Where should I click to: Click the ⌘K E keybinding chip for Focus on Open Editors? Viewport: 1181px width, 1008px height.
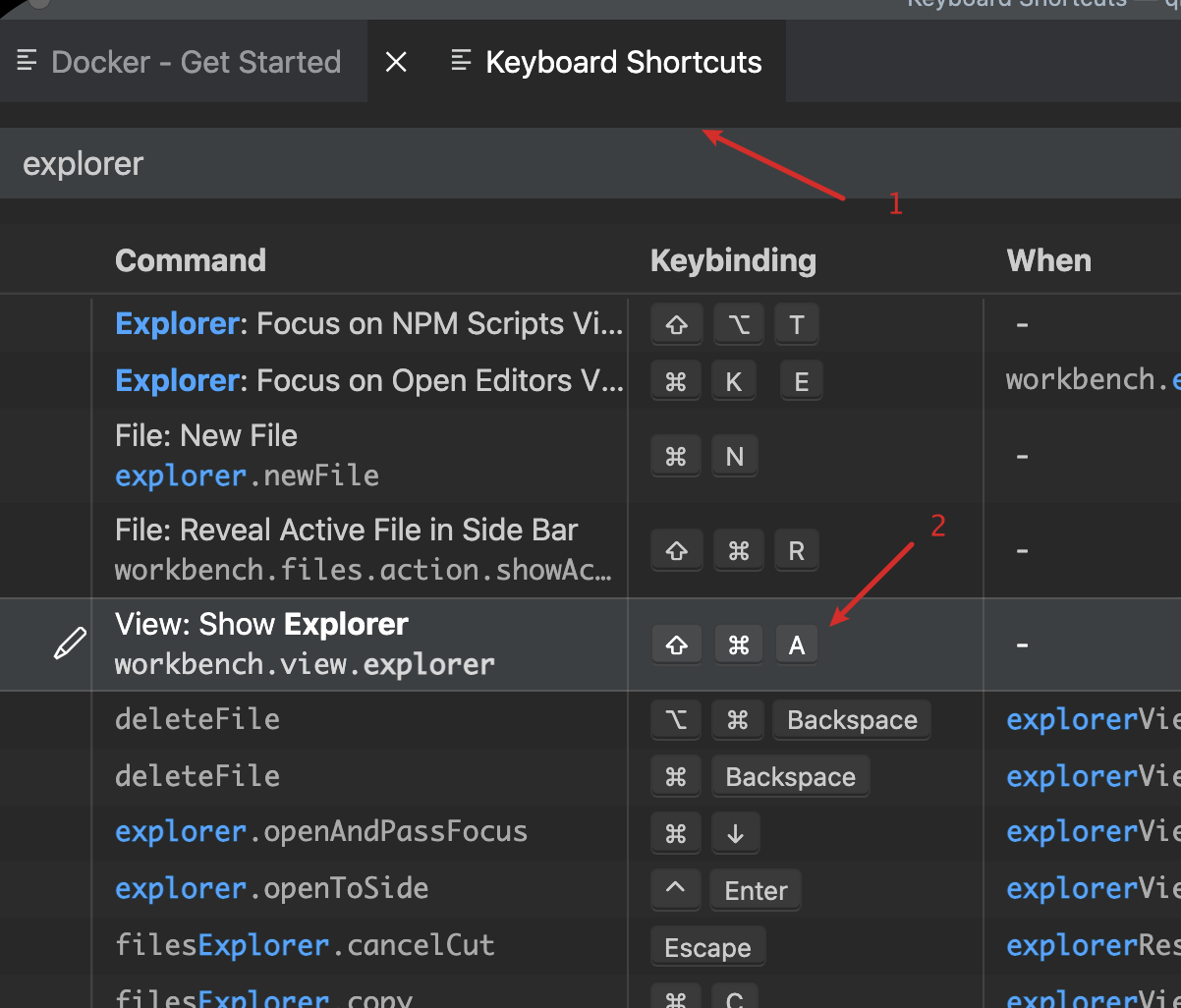737,380
